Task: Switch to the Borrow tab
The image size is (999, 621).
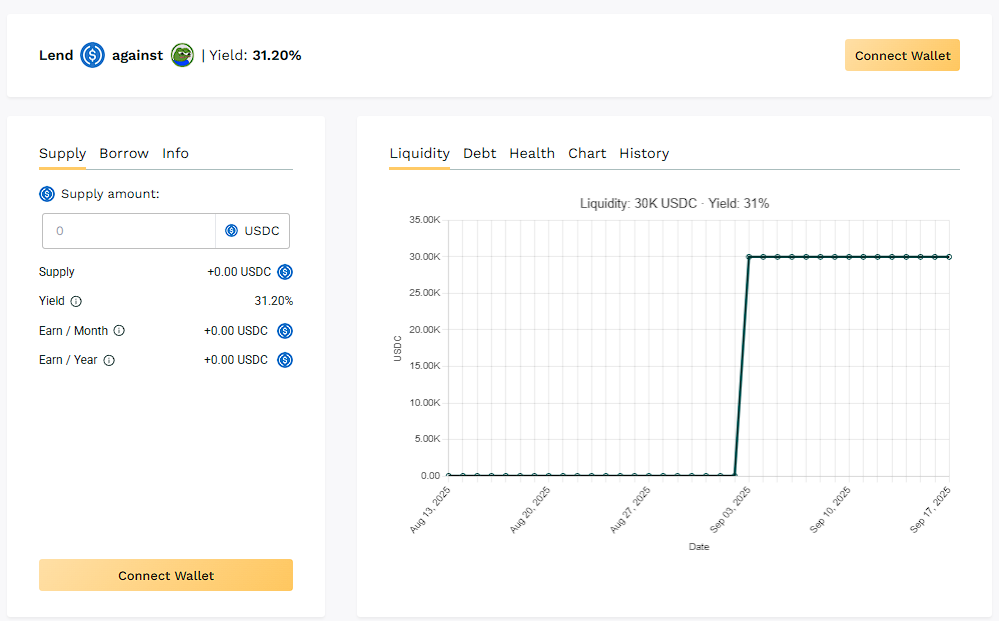Action: [x=124, y=154]
